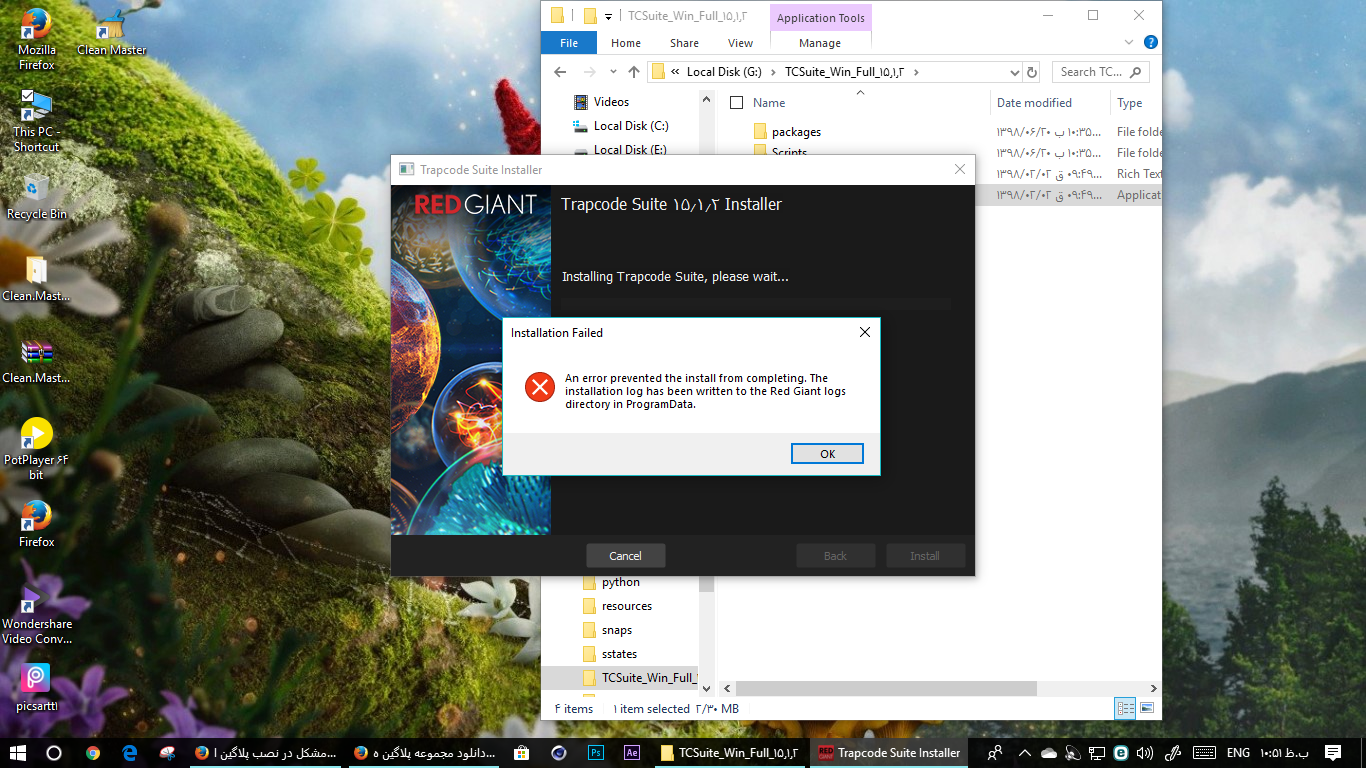This screenshot has height=768, width=1366.
Task: Switch the file list to large icons view
Action: (x=1146, y=708)
